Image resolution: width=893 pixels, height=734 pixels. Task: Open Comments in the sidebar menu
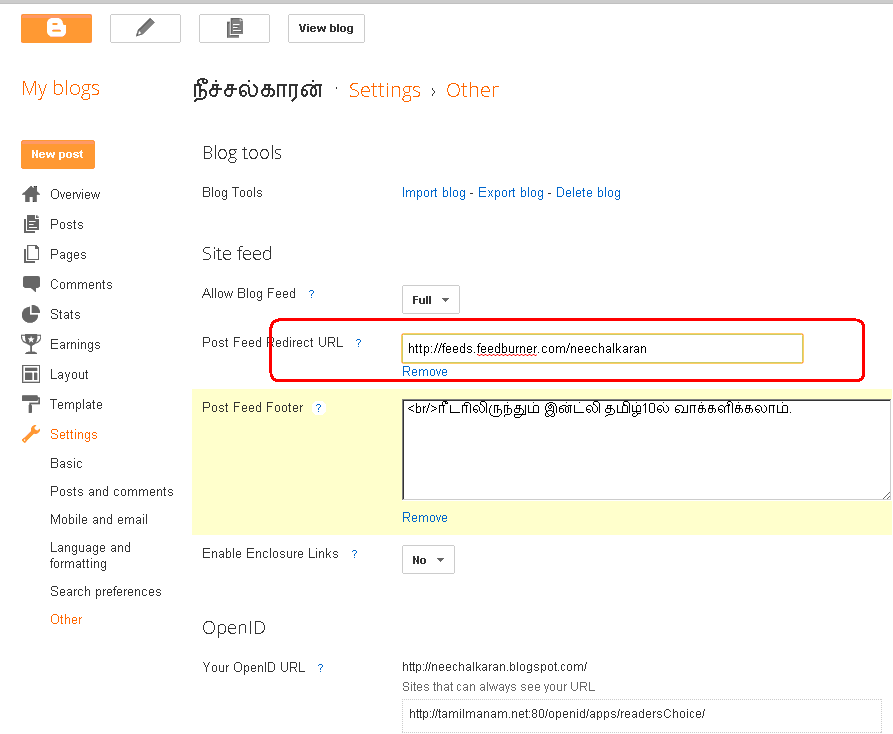[81, 284]
